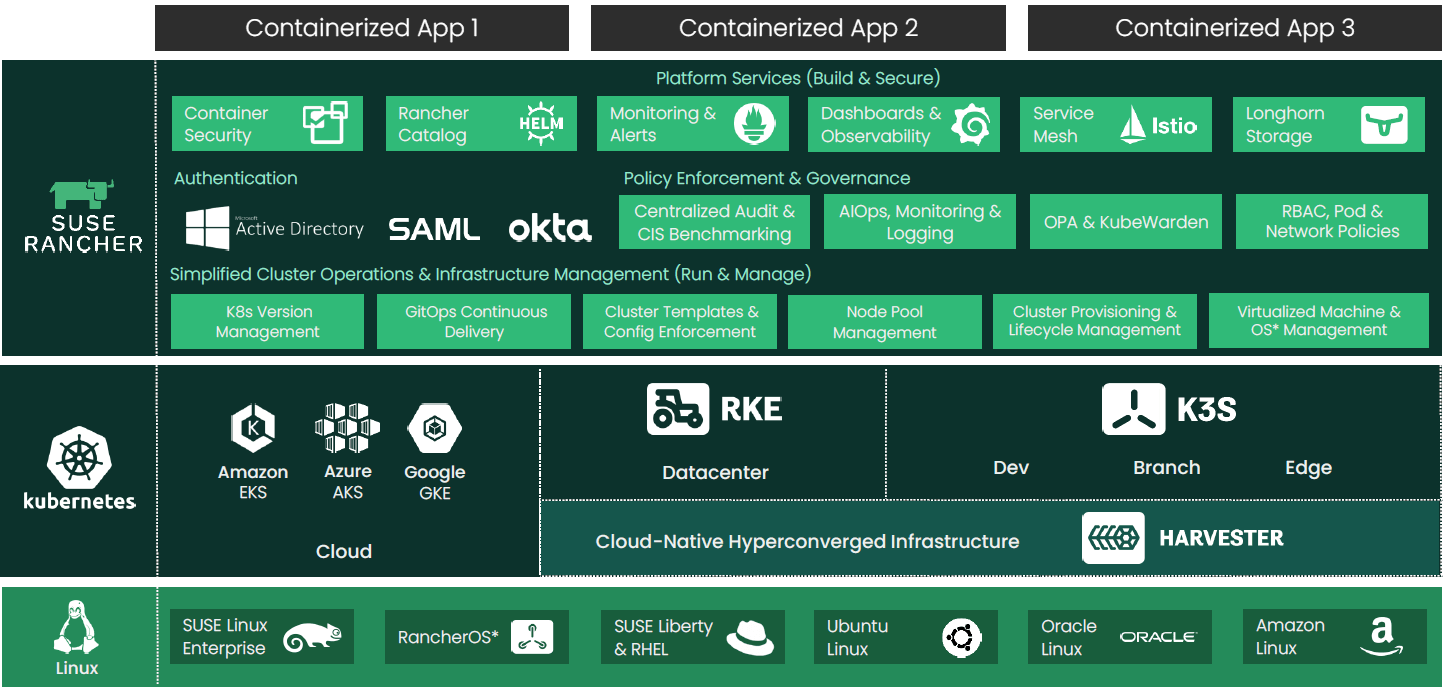Click the Harvester logo icon
Viewport: 1445px width, 689px height.
[1113, 539]
